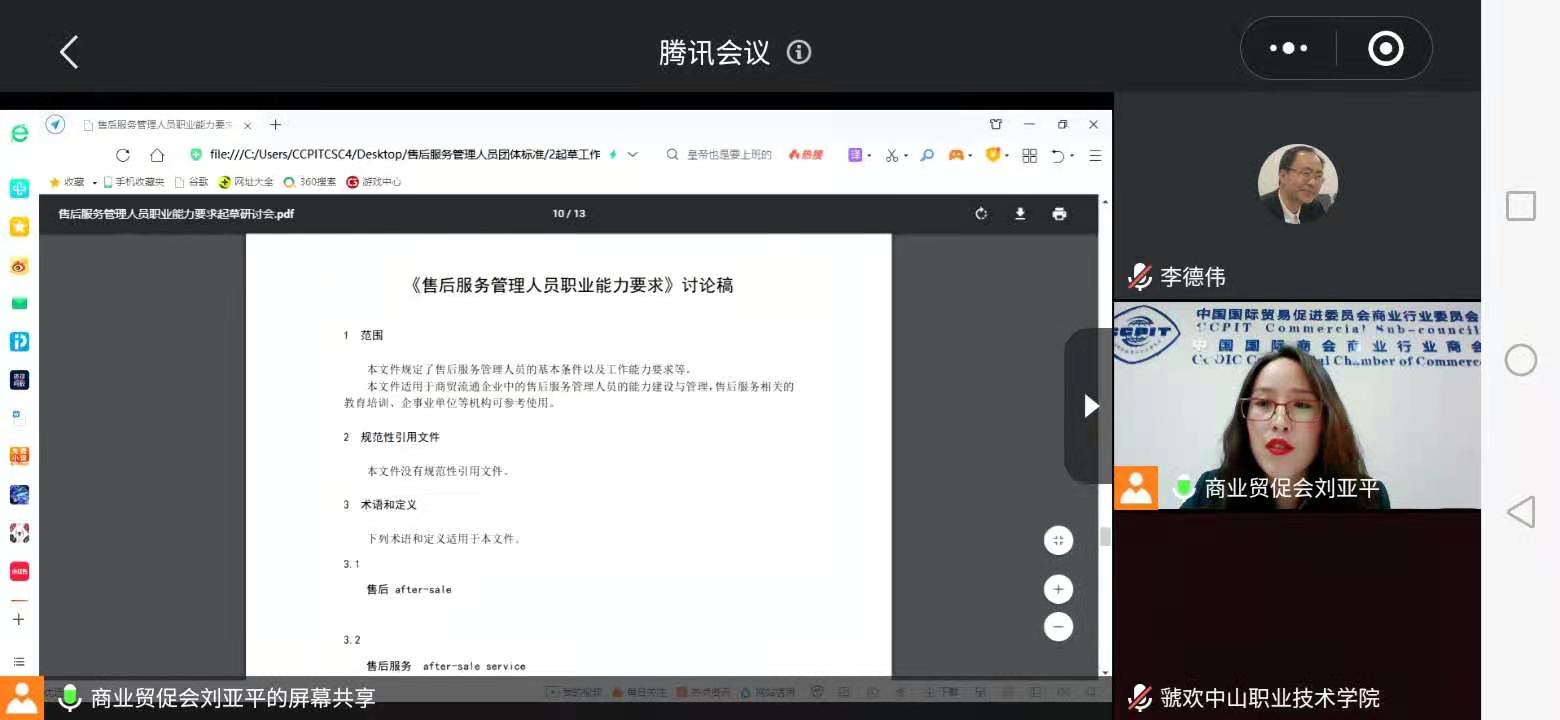Open the yellow shield icon dropdown
The image size is (1560, 720).
point(997,155)
